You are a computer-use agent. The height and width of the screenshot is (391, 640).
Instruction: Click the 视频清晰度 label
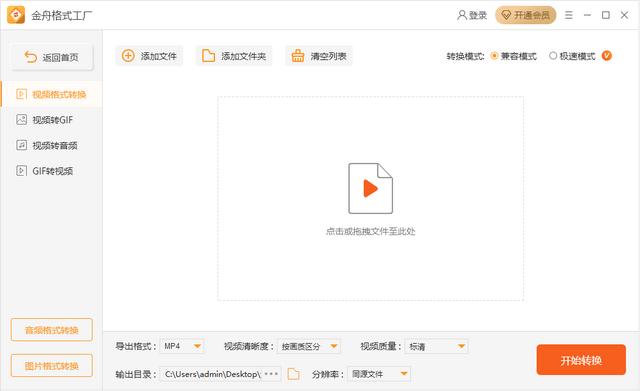(249, 346)
